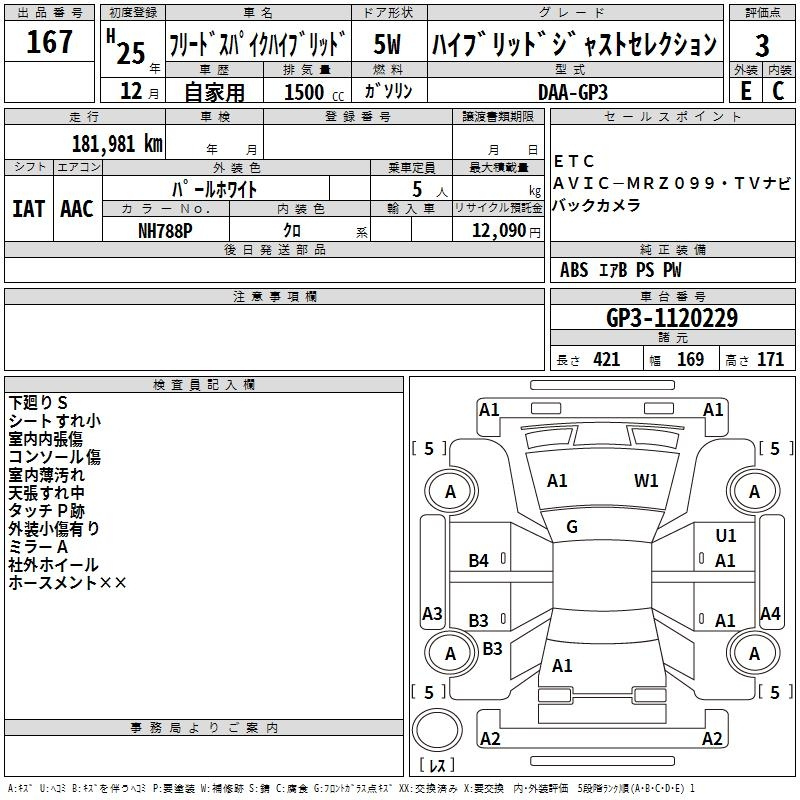800x800 pixels.
Task: Click the G windshield mark on the diagram
Action: (x=572, y=527)
